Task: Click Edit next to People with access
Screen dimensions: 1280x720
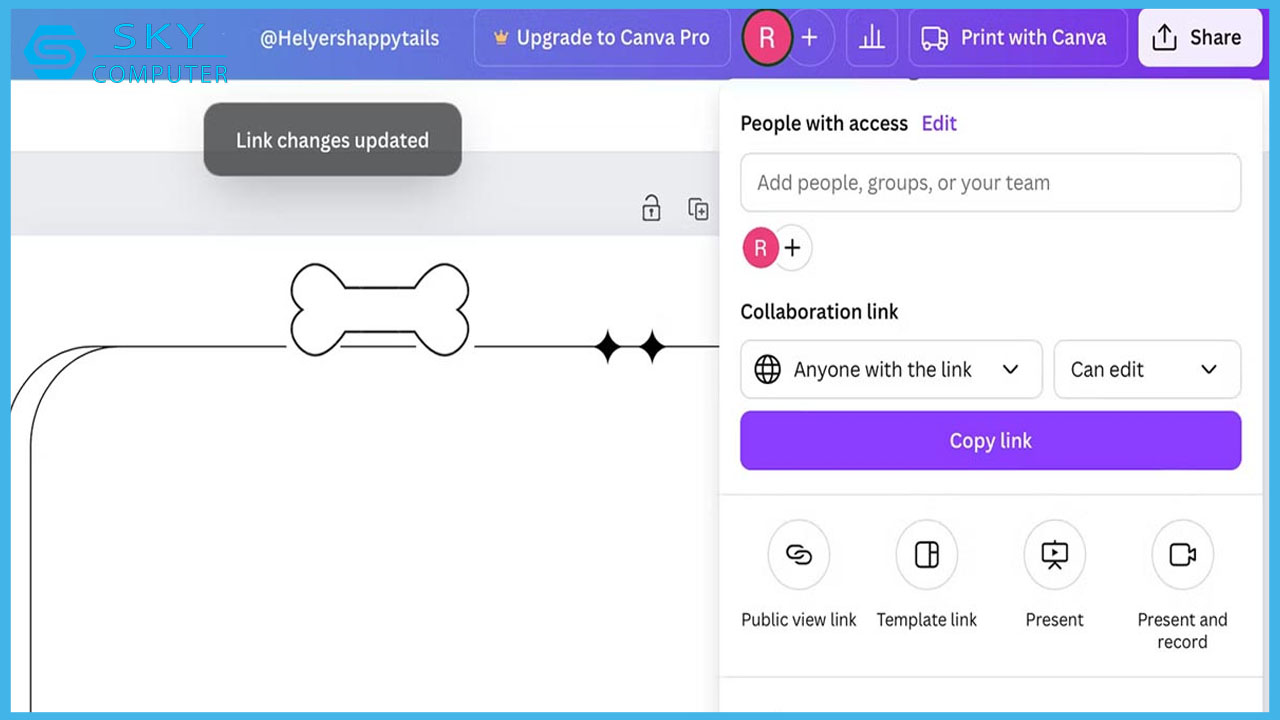Action: (939, 123)
